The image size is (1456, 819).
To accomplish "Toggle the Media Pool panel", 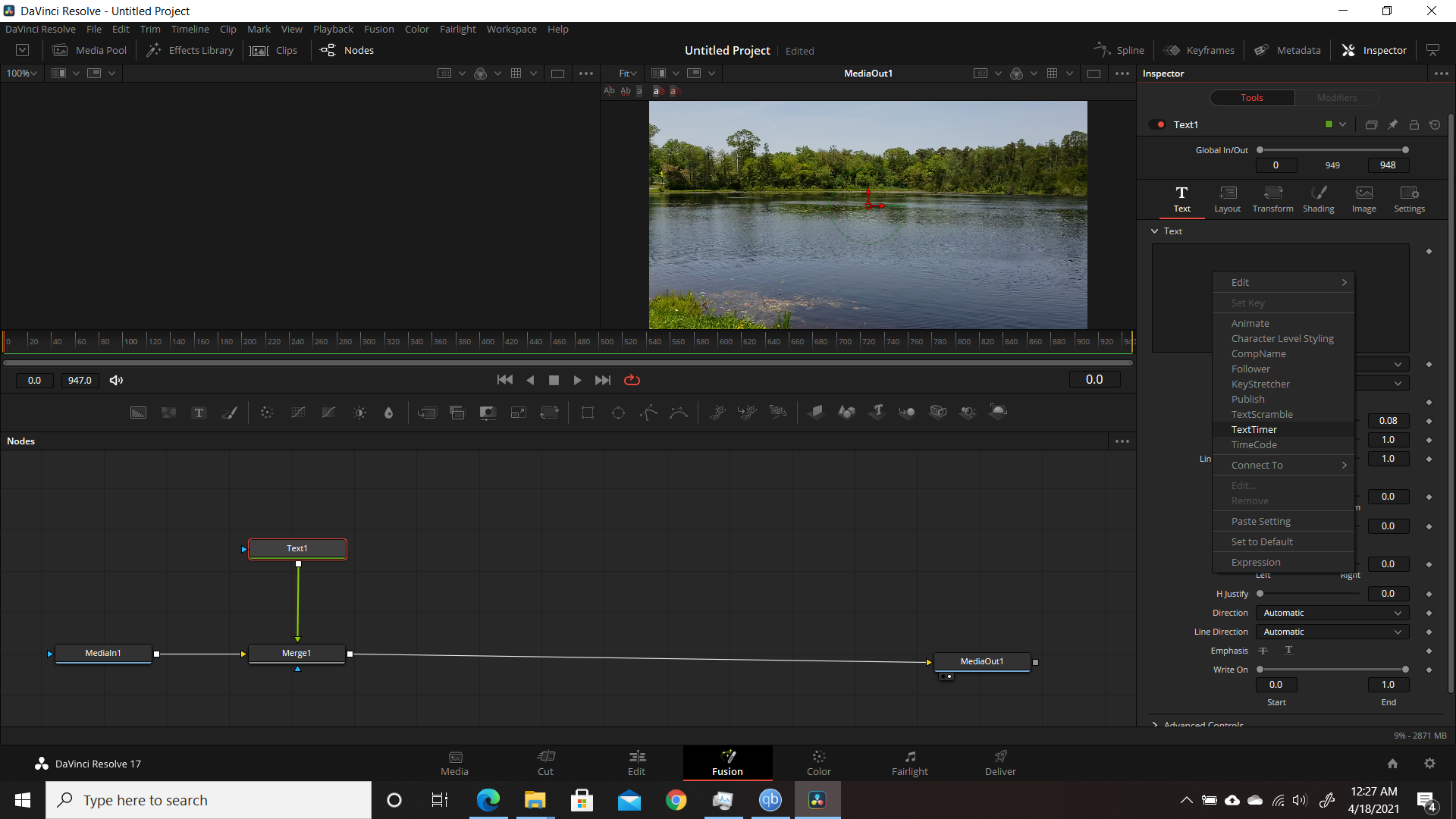I will (x=89, y=50).
